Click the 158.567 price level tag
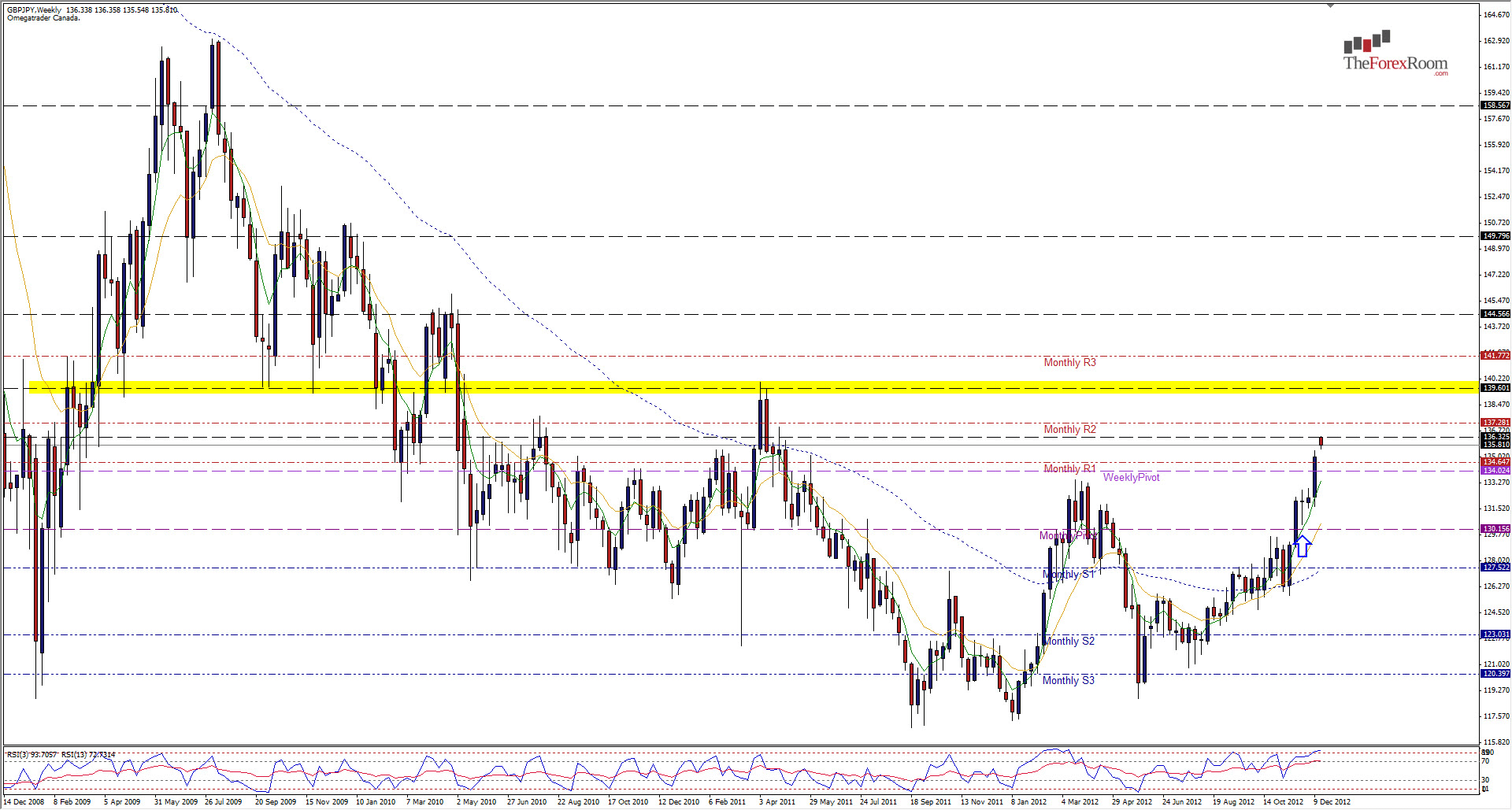The width and height of the screenshot is (1512, 810). tap(1495, 105)
